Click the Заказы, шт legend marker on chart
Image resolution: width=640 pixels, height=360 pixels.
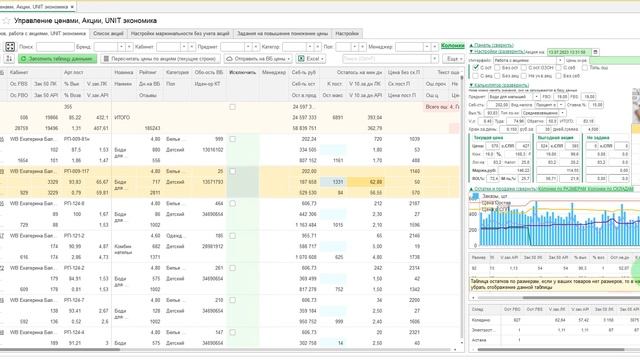[x=475, y=196]
